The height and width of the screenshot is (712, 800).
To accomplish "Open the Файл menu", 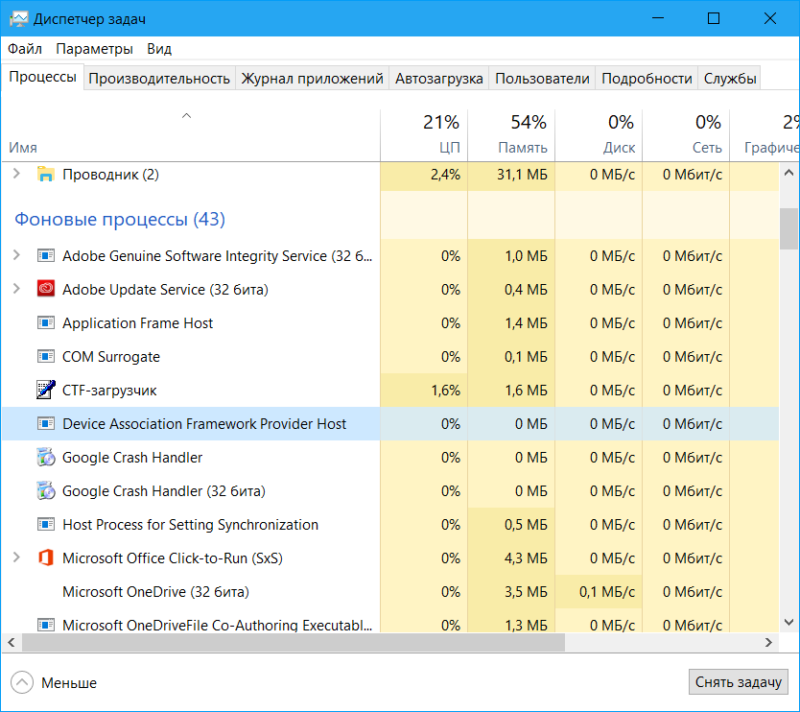I will [x=25, y=49].
